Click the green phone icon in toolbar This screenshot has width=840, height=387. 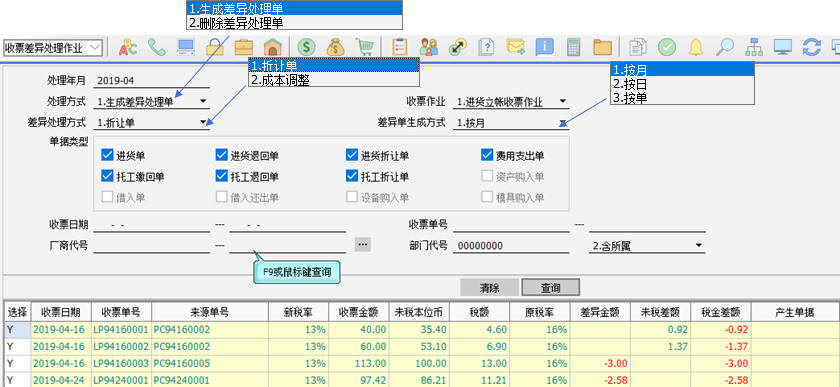(x=156, y=48)
